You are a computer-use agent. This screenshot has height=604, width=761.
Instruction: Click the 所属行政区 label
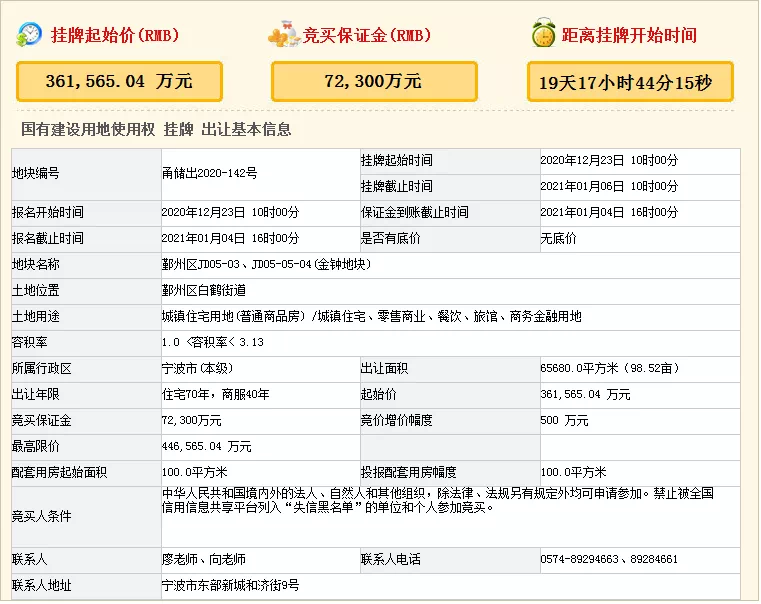pos(42,369)
